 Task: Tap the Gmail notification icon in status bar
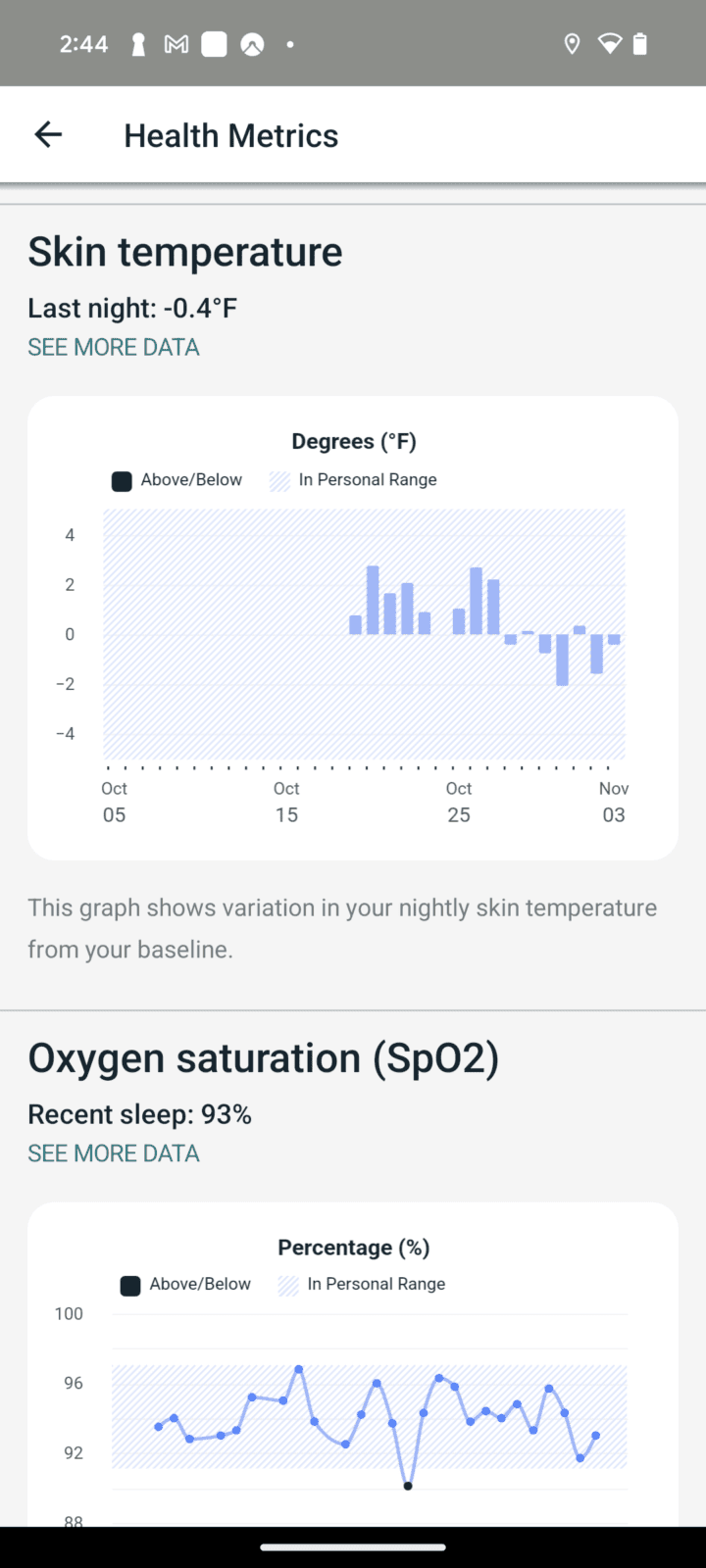point(176,44)
